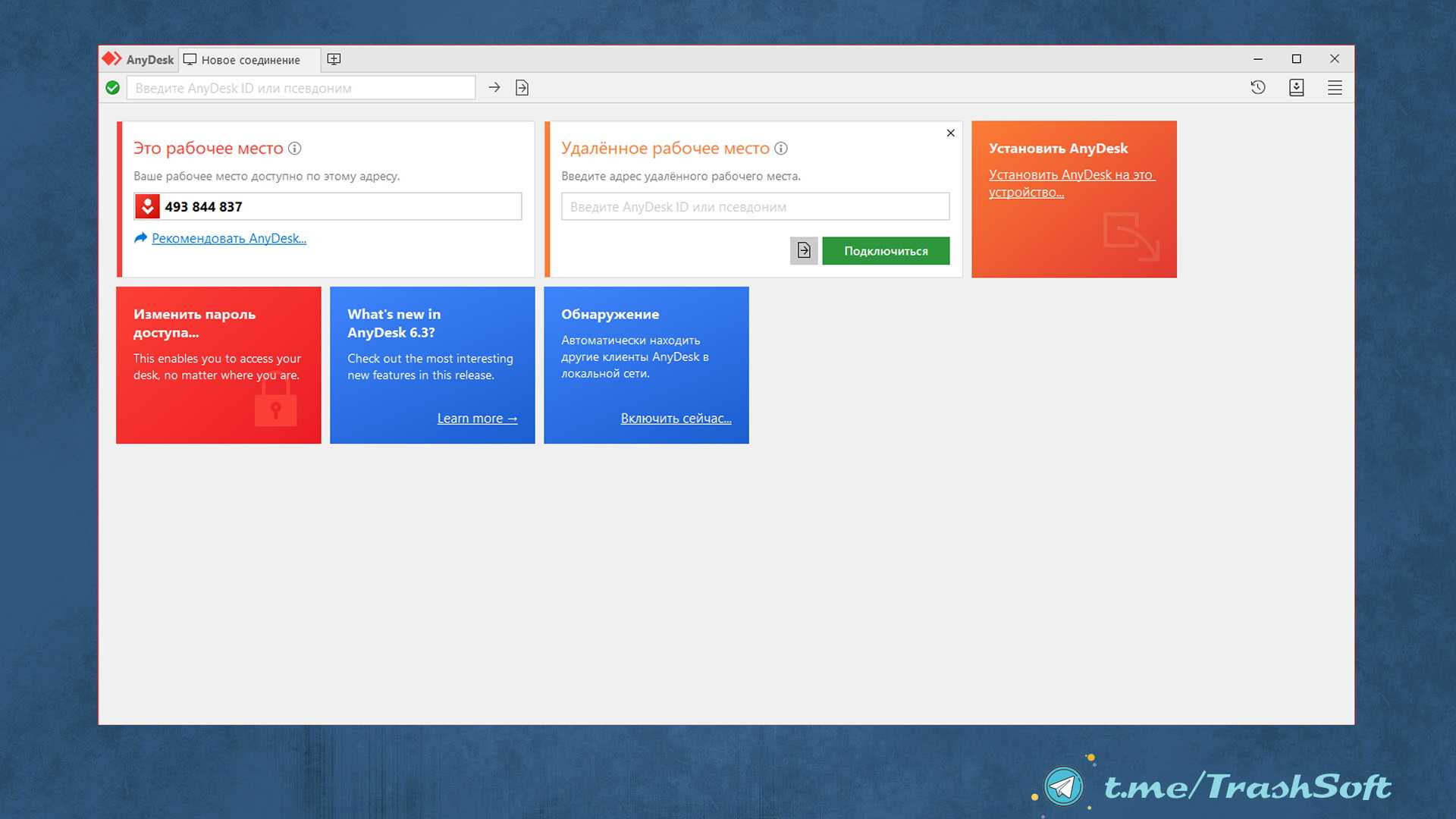
Task: Focus the remote desk address input field
Action: click(x=755, y=206)
